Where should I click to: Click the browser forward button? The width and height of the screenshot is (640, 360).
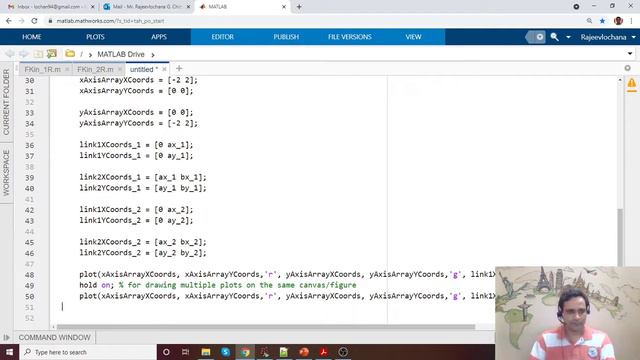pos(22,21)
